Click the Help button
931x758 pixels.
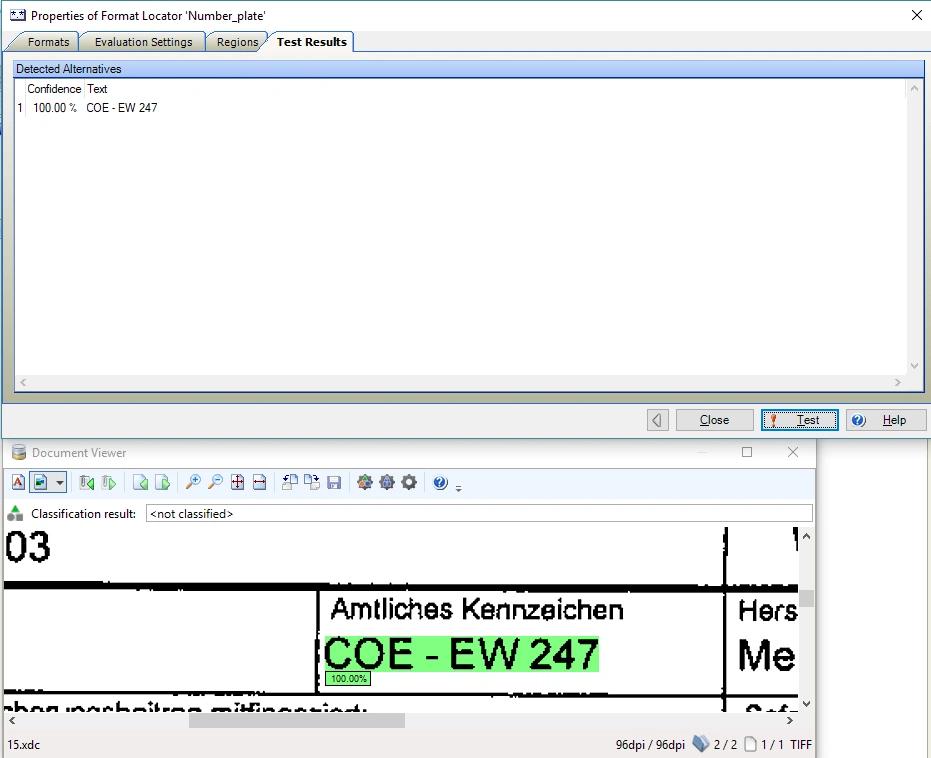(x=886, y=420)
